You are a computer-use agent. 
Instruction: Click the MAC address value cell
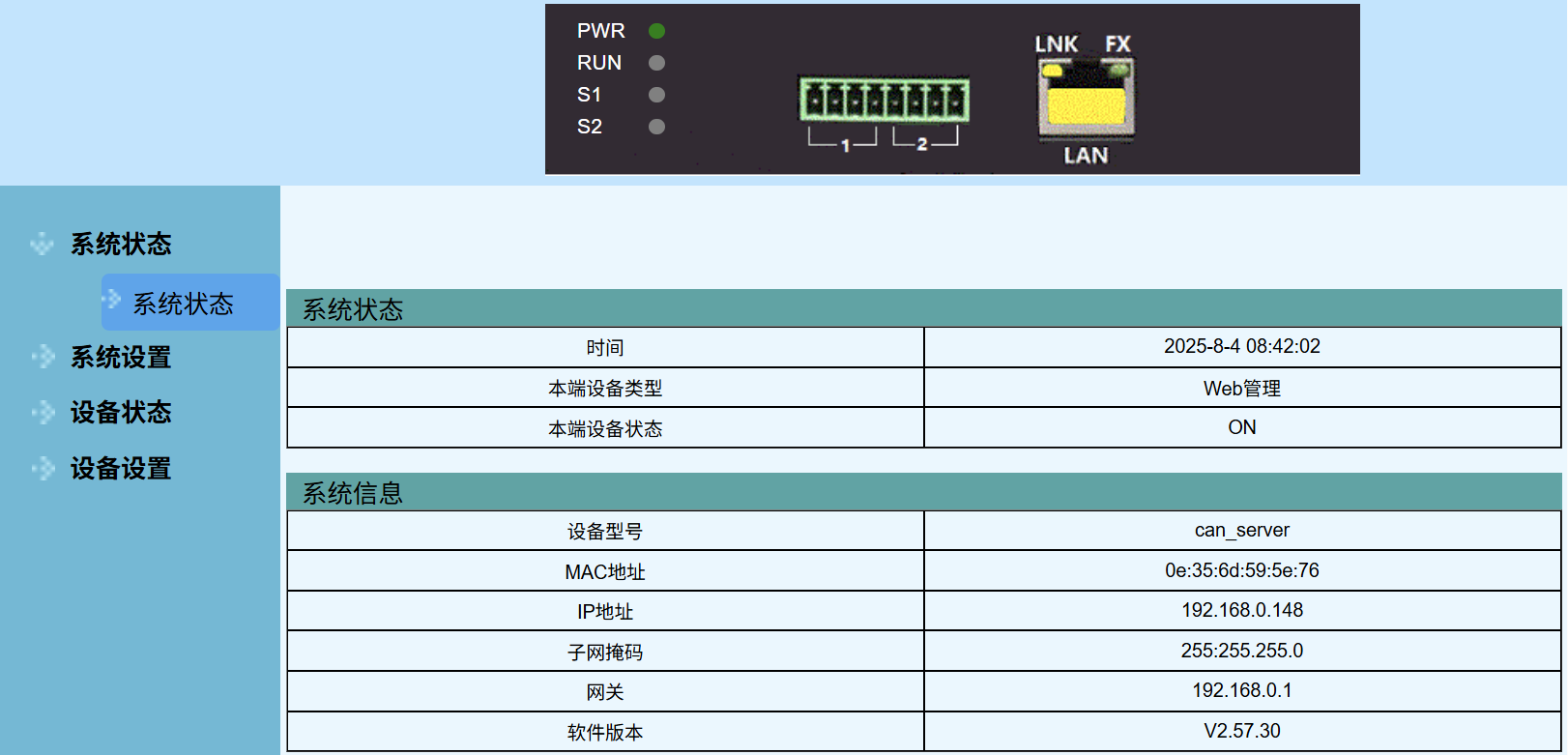pos(1241,570)
